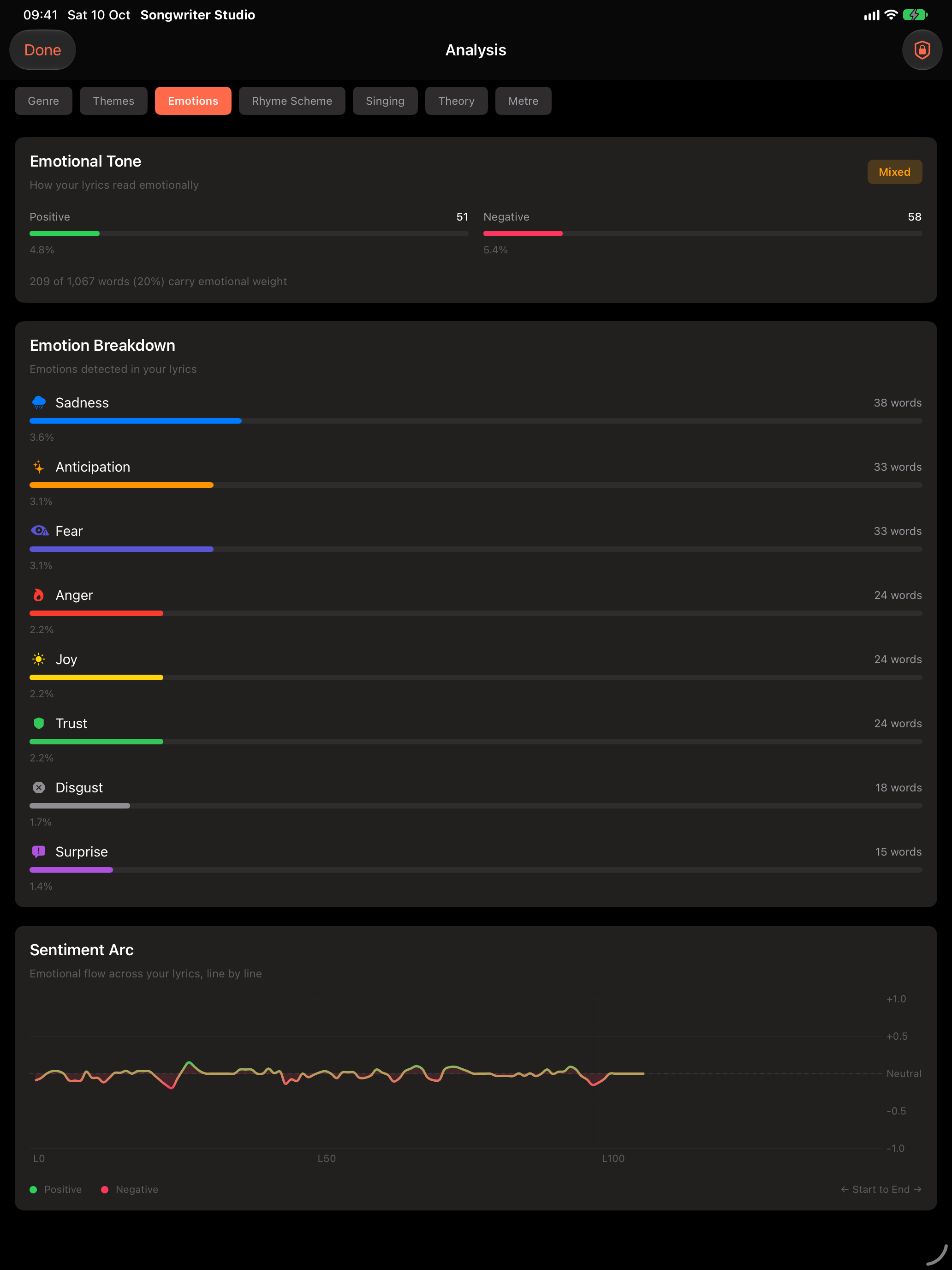This screenshot has width=952, height=1270.
Task: Click the green Positive legend dot
Action: pos(33,1190)
